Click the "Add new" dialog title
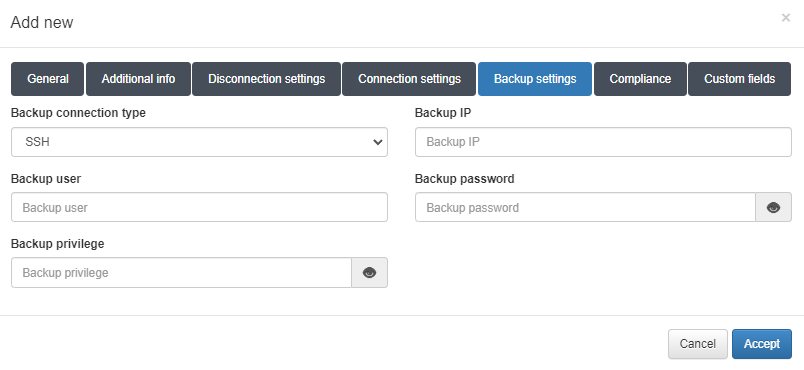The image size is (804, 370). 42,23
